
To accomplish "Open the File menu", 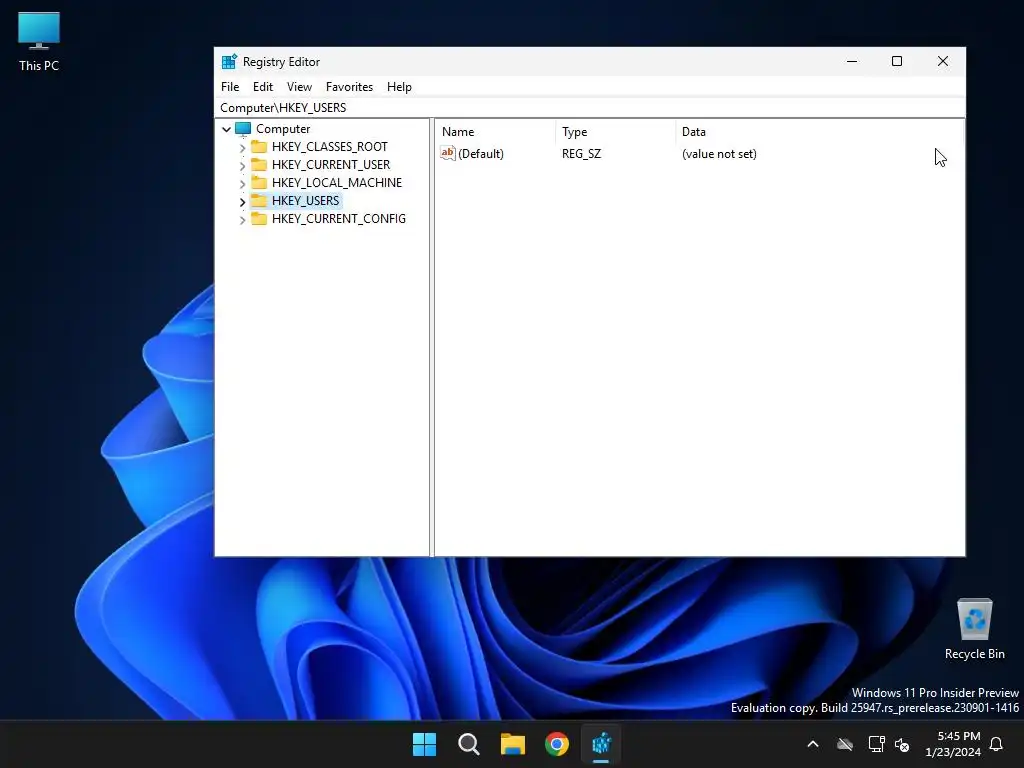I will click(230, 87).
